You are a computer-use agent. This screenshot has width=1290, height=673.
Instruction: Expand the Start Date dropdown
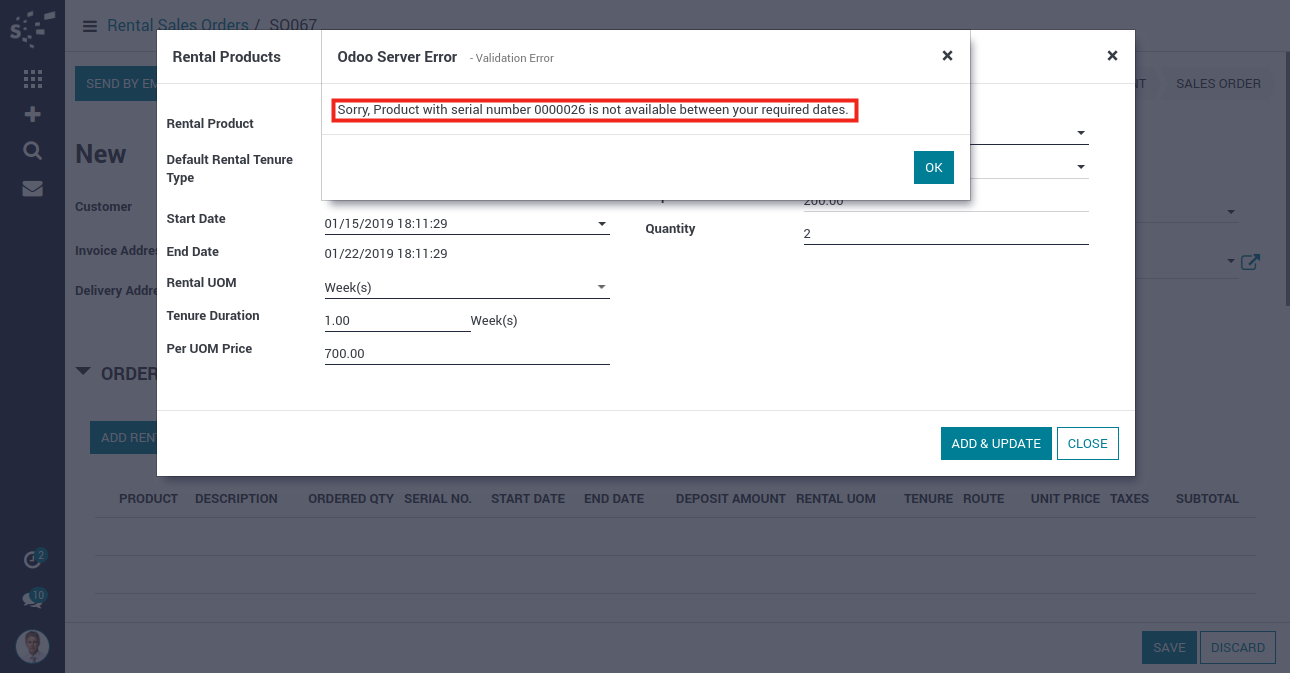pyautogui.click(x=602, y=224)
